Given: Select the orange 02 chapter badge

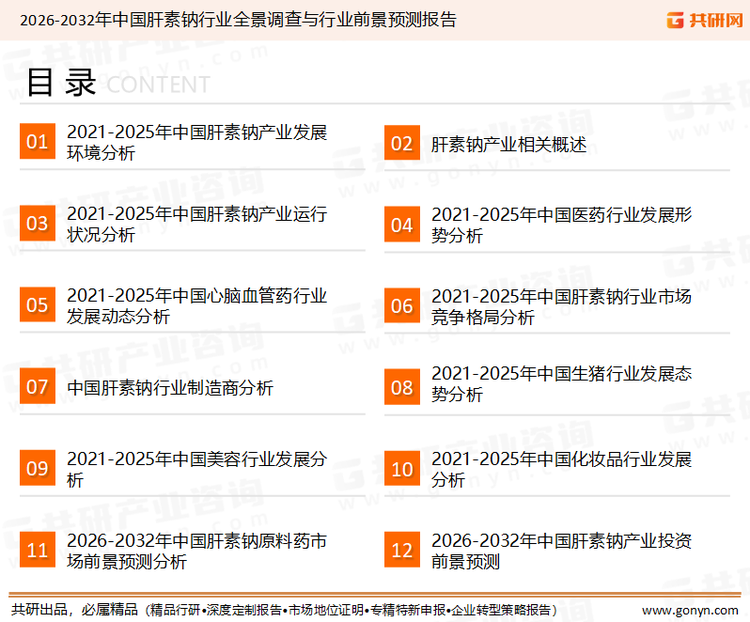Looking at the screenshot, I should (x=402, y=143).
